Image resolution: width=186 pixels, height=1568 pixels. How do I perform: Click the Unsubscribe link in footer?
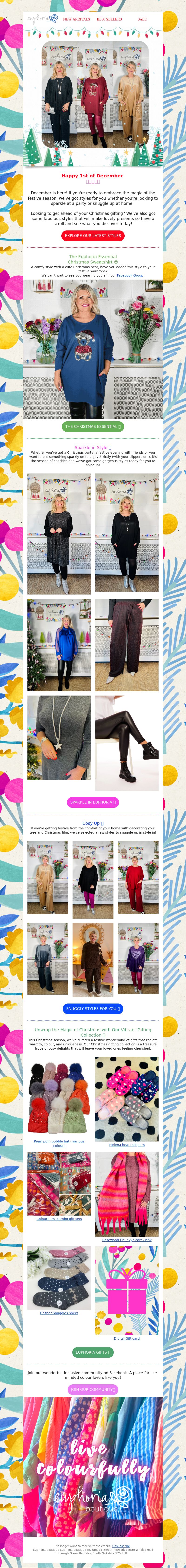click(121, 1545)
